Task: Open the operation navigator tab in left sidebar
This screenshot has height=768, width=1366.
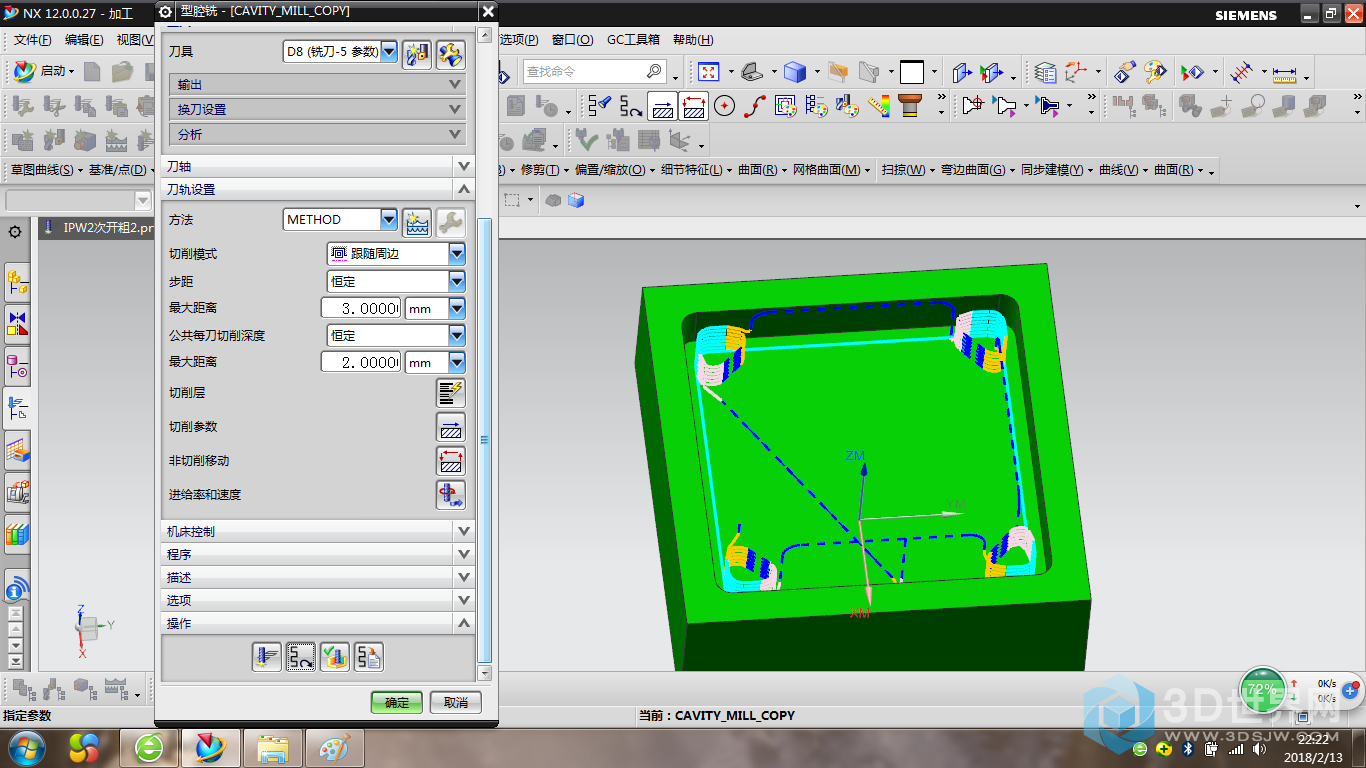Action: [x=17, y=407]
